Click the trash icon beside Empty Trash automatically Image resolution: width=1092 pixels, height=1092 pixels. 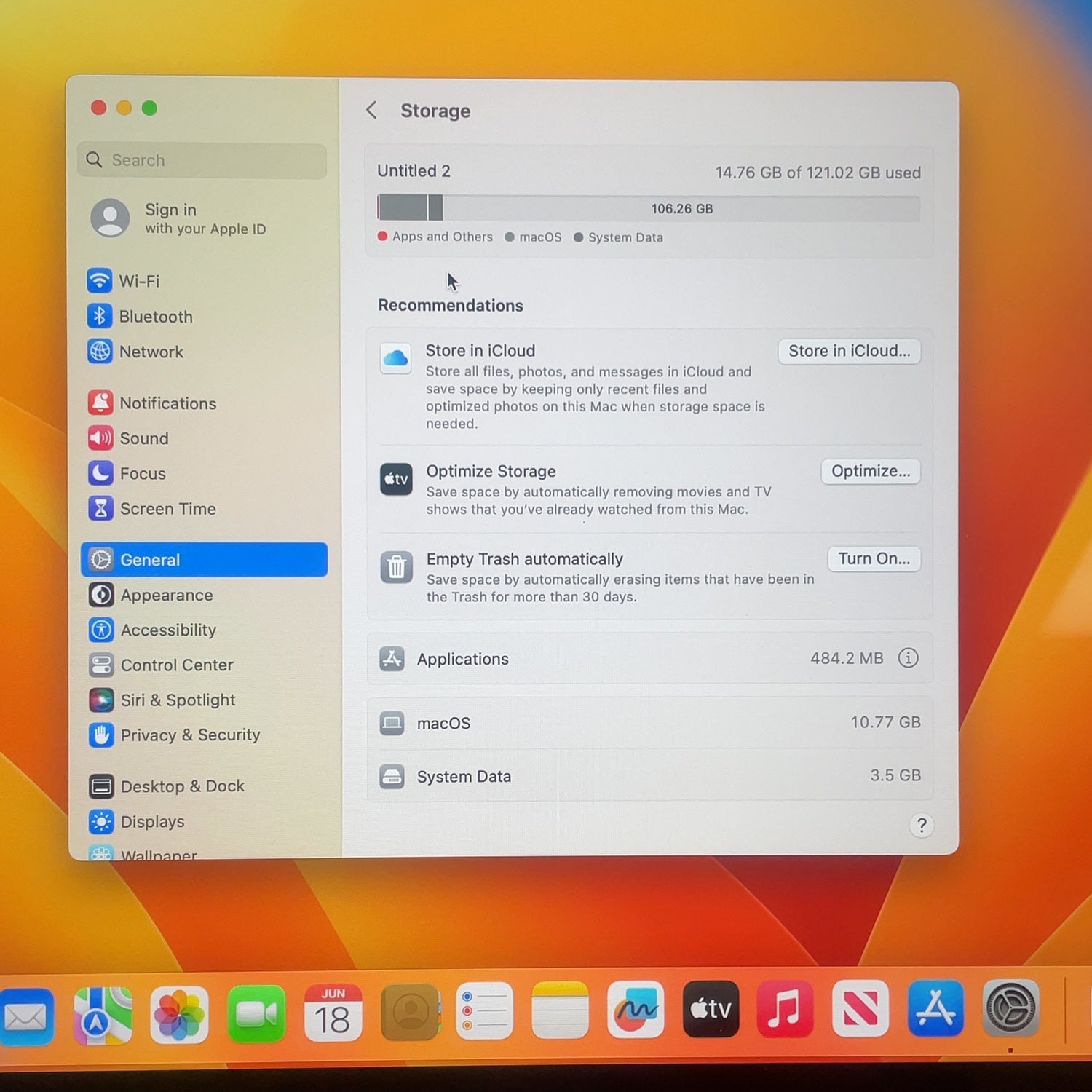396,566
